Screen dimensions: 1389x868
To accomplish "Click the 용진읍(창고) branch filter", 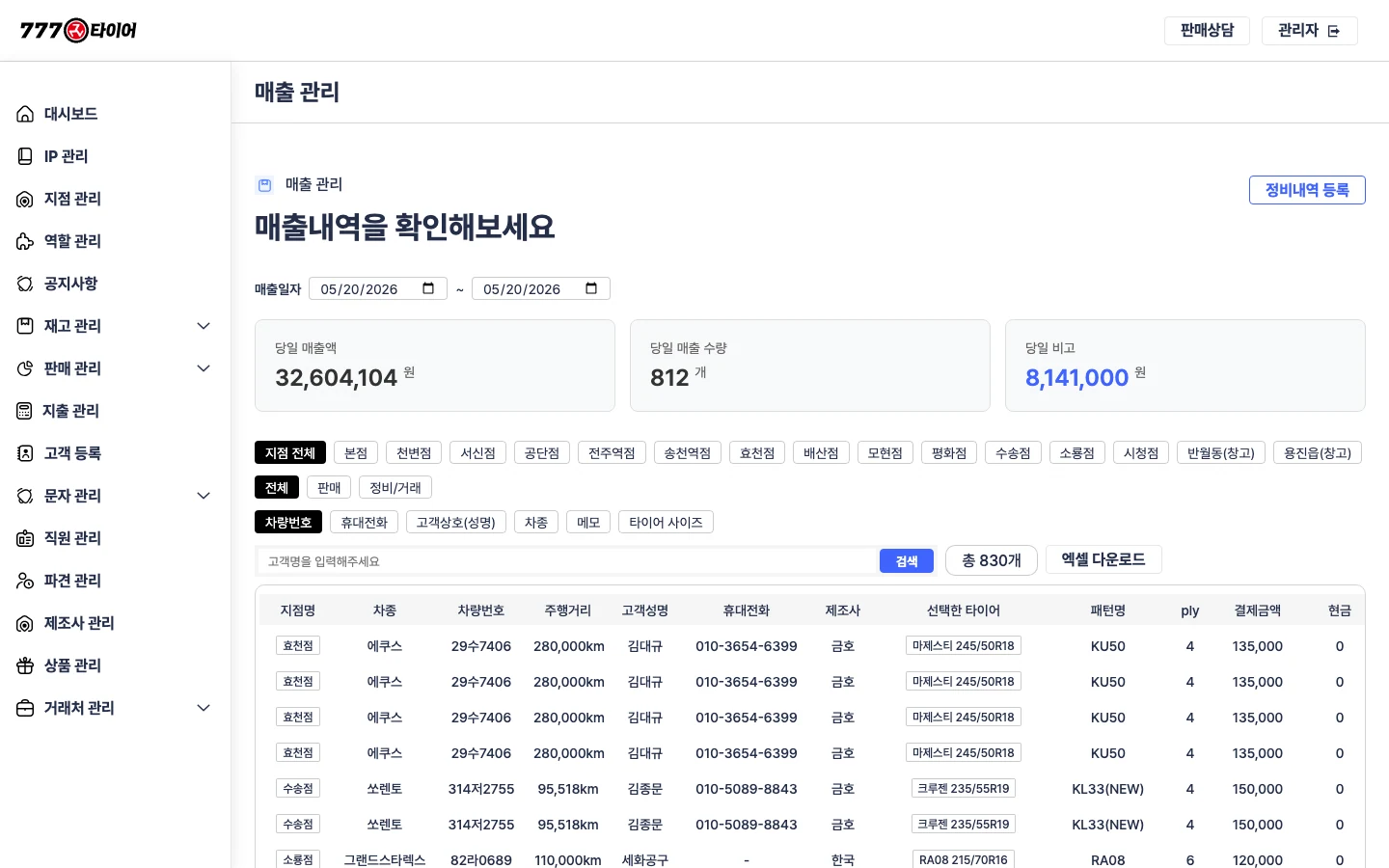I will pyautogui.click(x=1318, y=453).
